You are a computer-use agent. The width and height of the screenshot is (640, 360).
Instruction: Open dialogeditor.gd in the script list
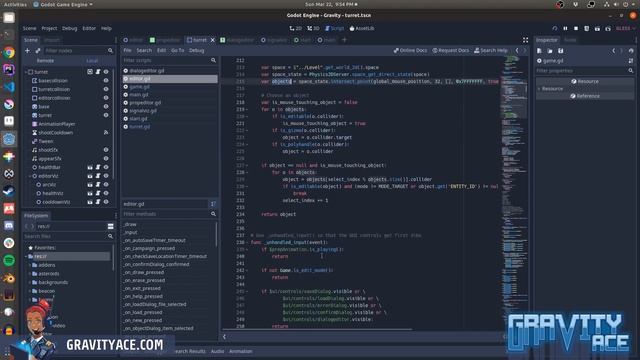tap(147, 71)
